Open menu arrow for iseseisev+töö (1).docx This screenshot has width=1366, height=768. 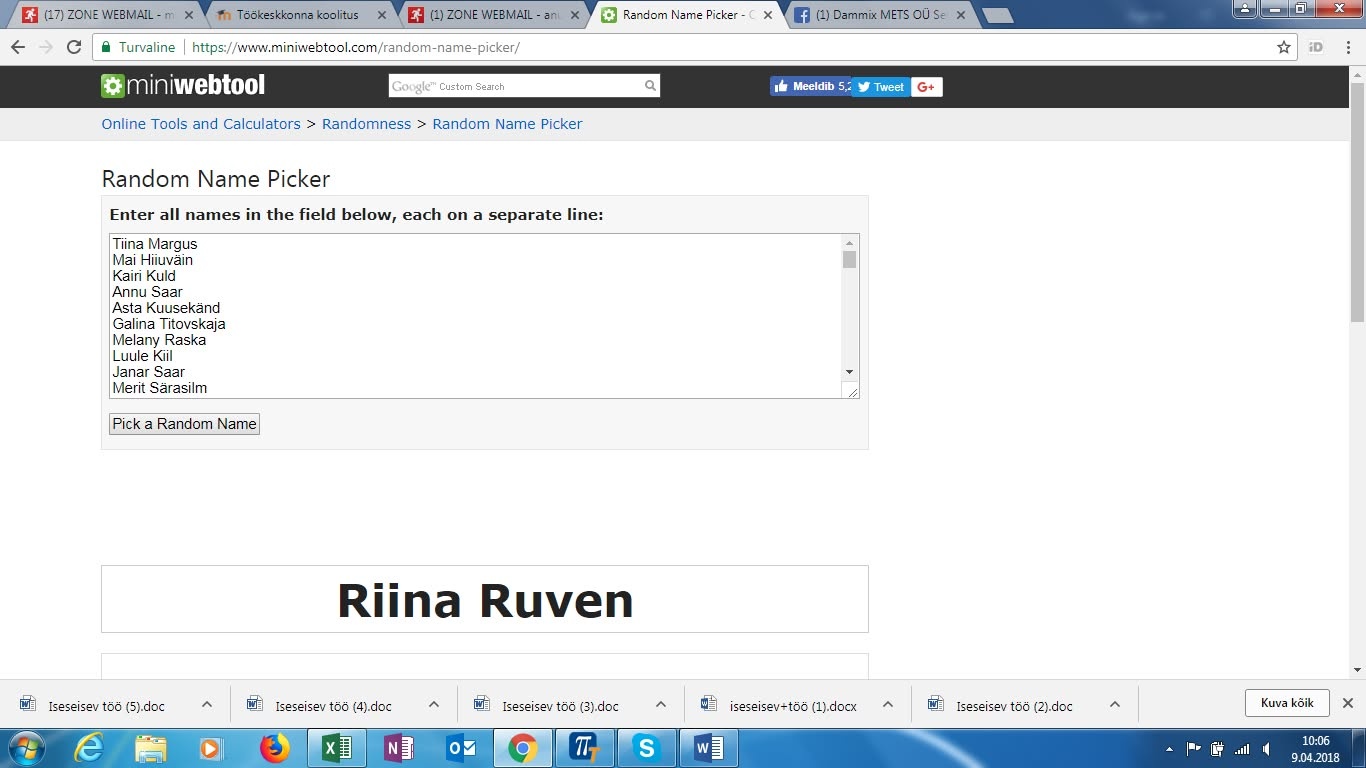tap(888, 704)
